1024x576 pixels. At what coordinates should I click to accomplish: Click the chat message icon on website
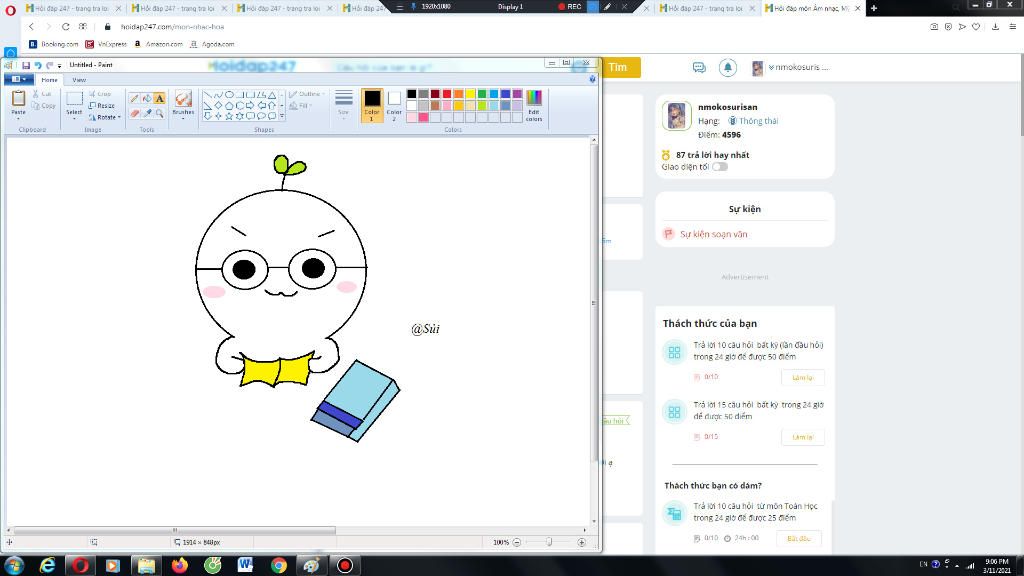pyautogui.click(x=699, y=67)
